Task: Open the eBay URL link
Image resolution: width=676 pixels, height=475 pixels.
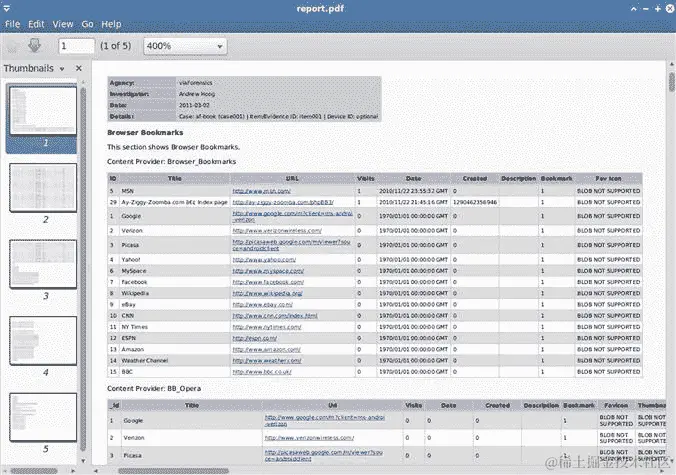Action: tap(263, 304)
